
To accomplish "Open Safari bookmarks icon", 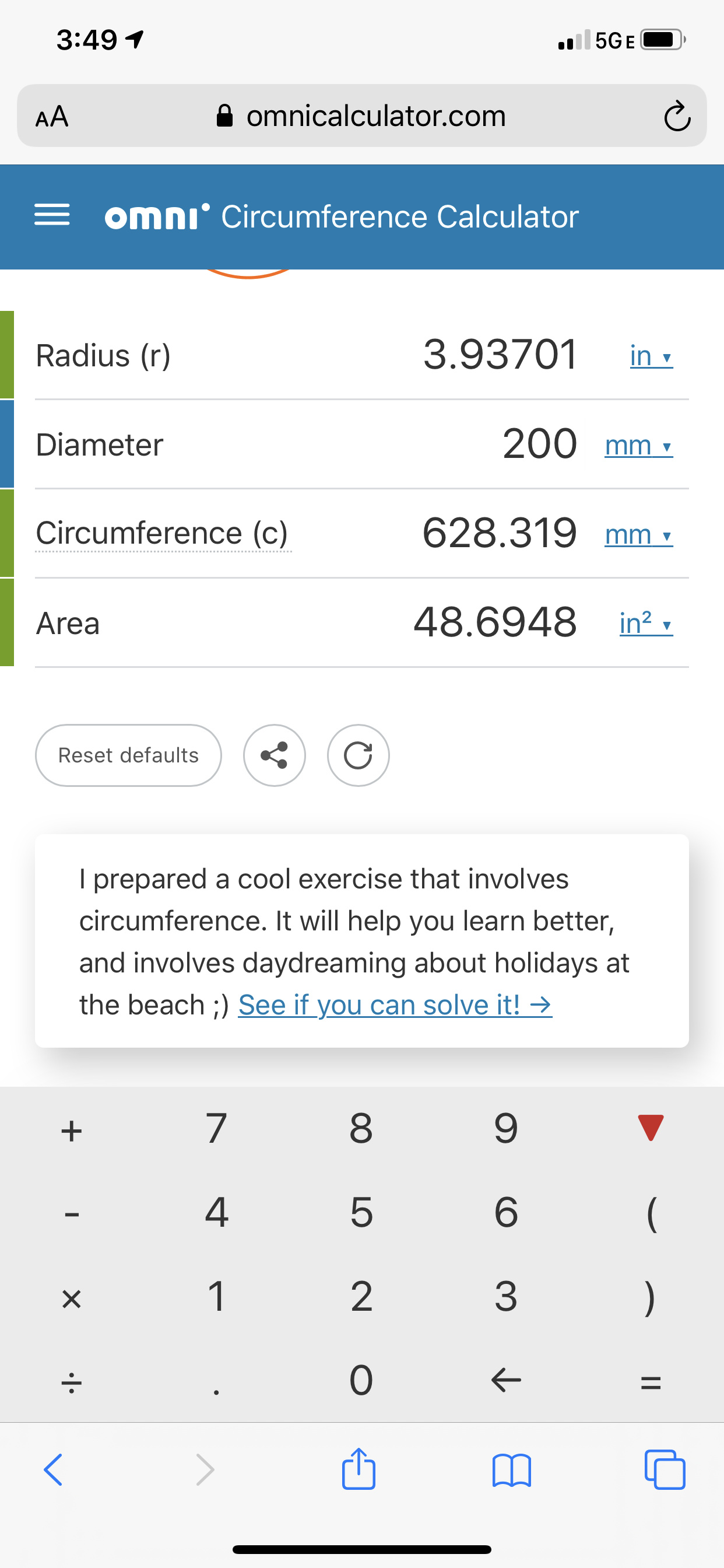I will (x=511, y=1471).
